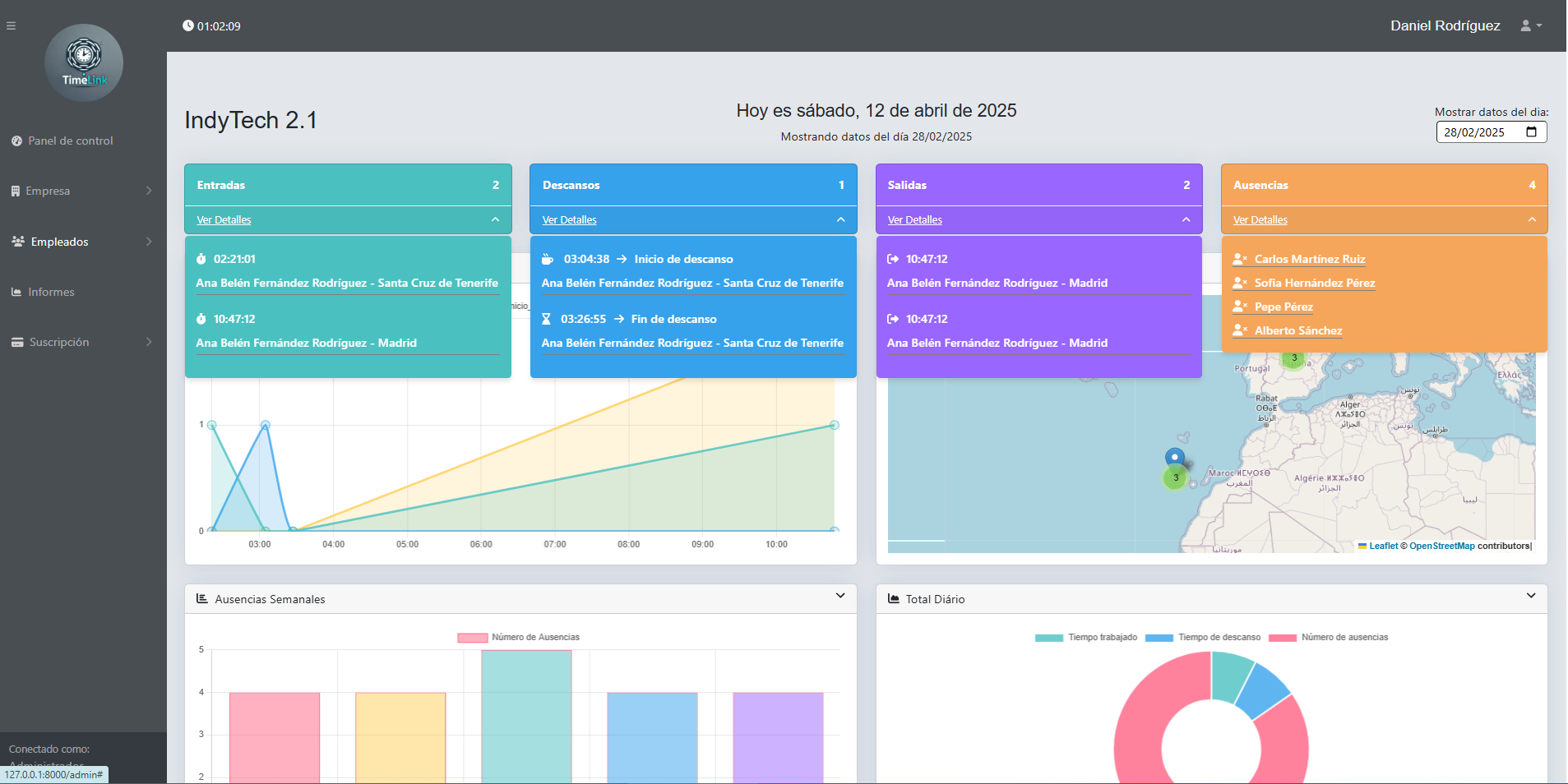Image resolution: width=1568 pixels, height=784 pixels.
Task: Click absent user icon beside Carlos Martínez Ruiz
Action: 1240,259
